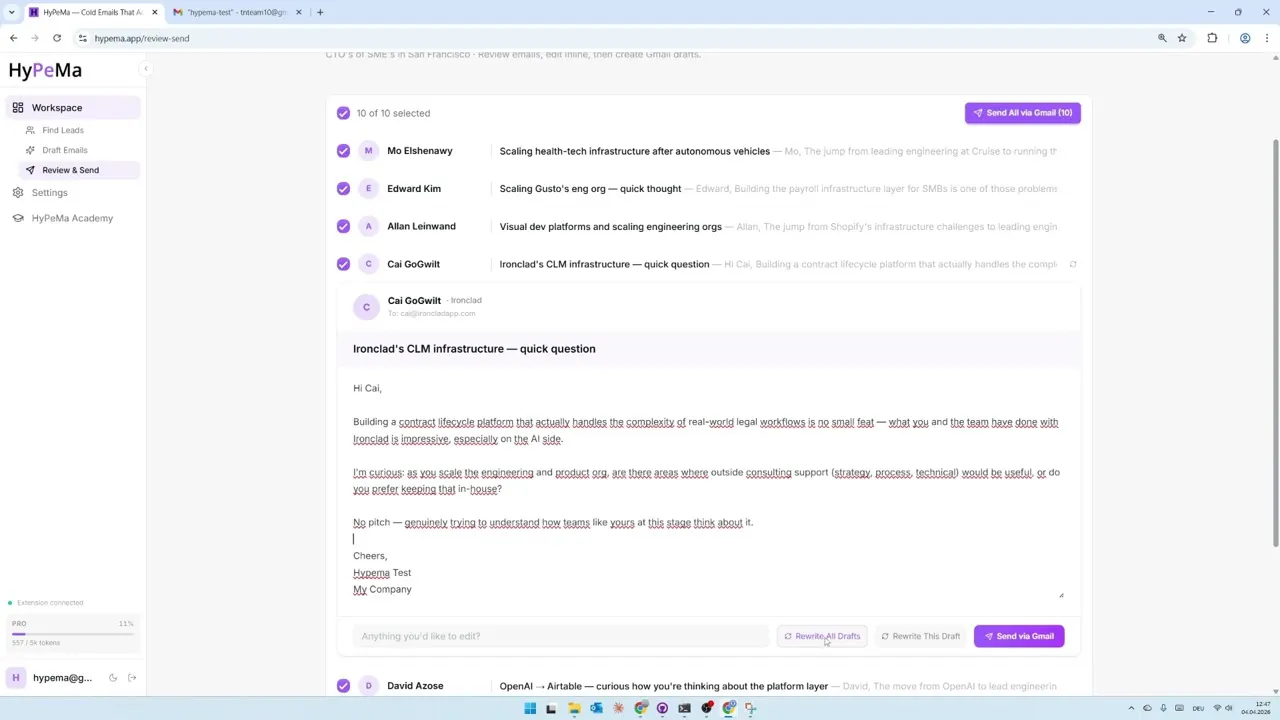Click the H account avatar in sidebar
This screenshot has height=720, width=1280.
coord(16,678)
